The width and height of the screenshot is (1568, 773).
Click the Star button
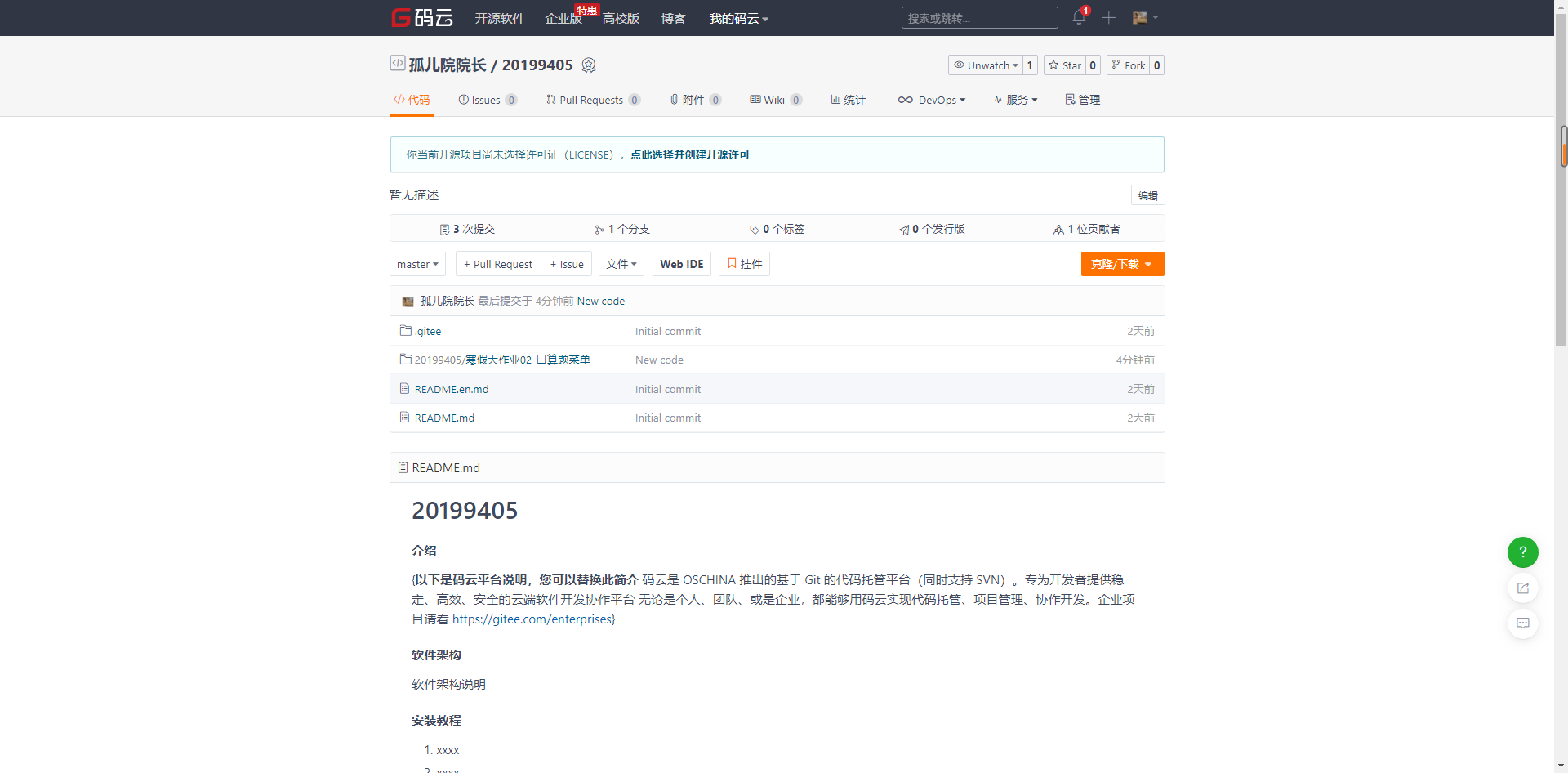[x=1065, y=65]
